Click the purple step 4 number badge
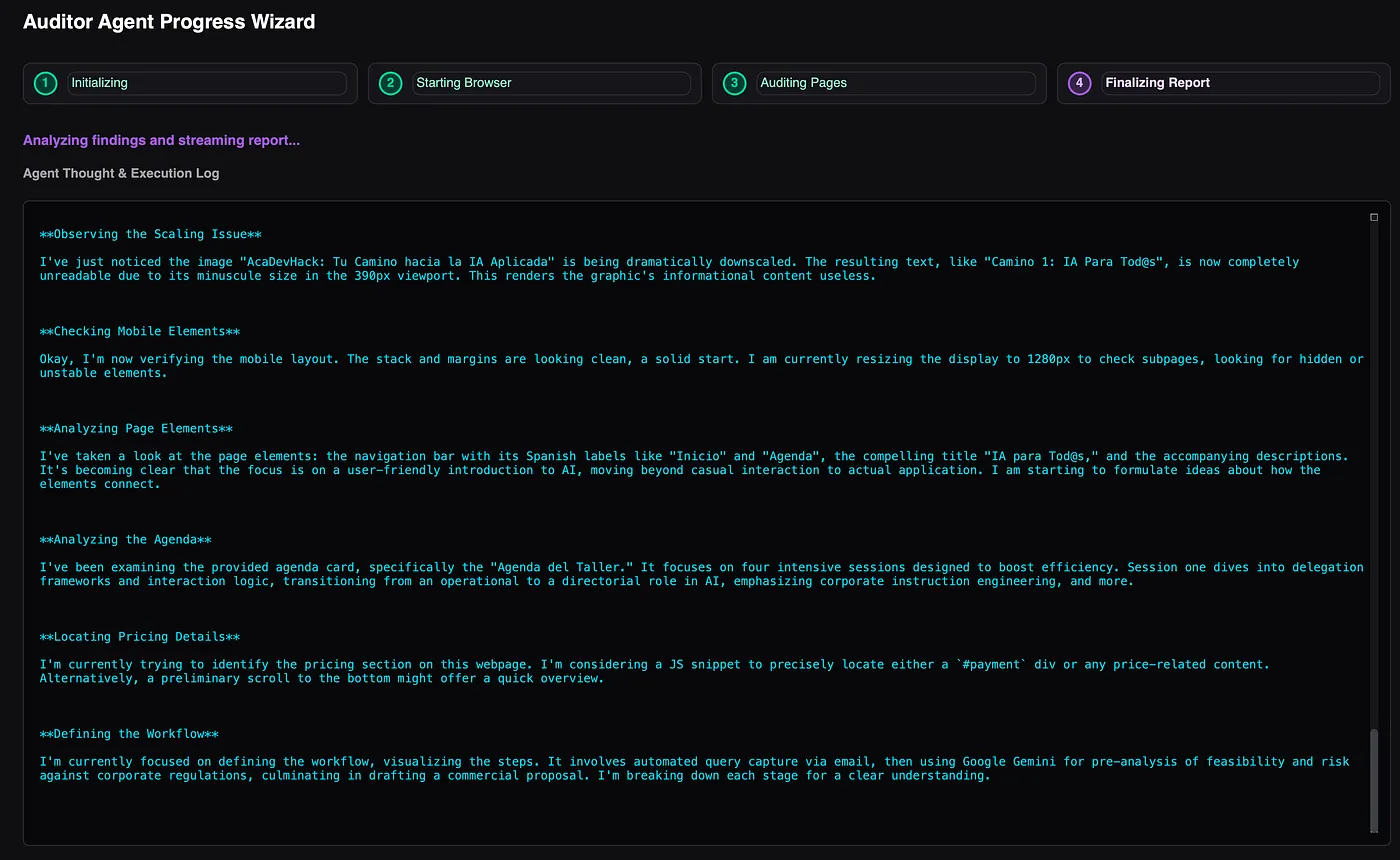The height and width of the screenshot is (860, 1400). tap(1079, 83)
